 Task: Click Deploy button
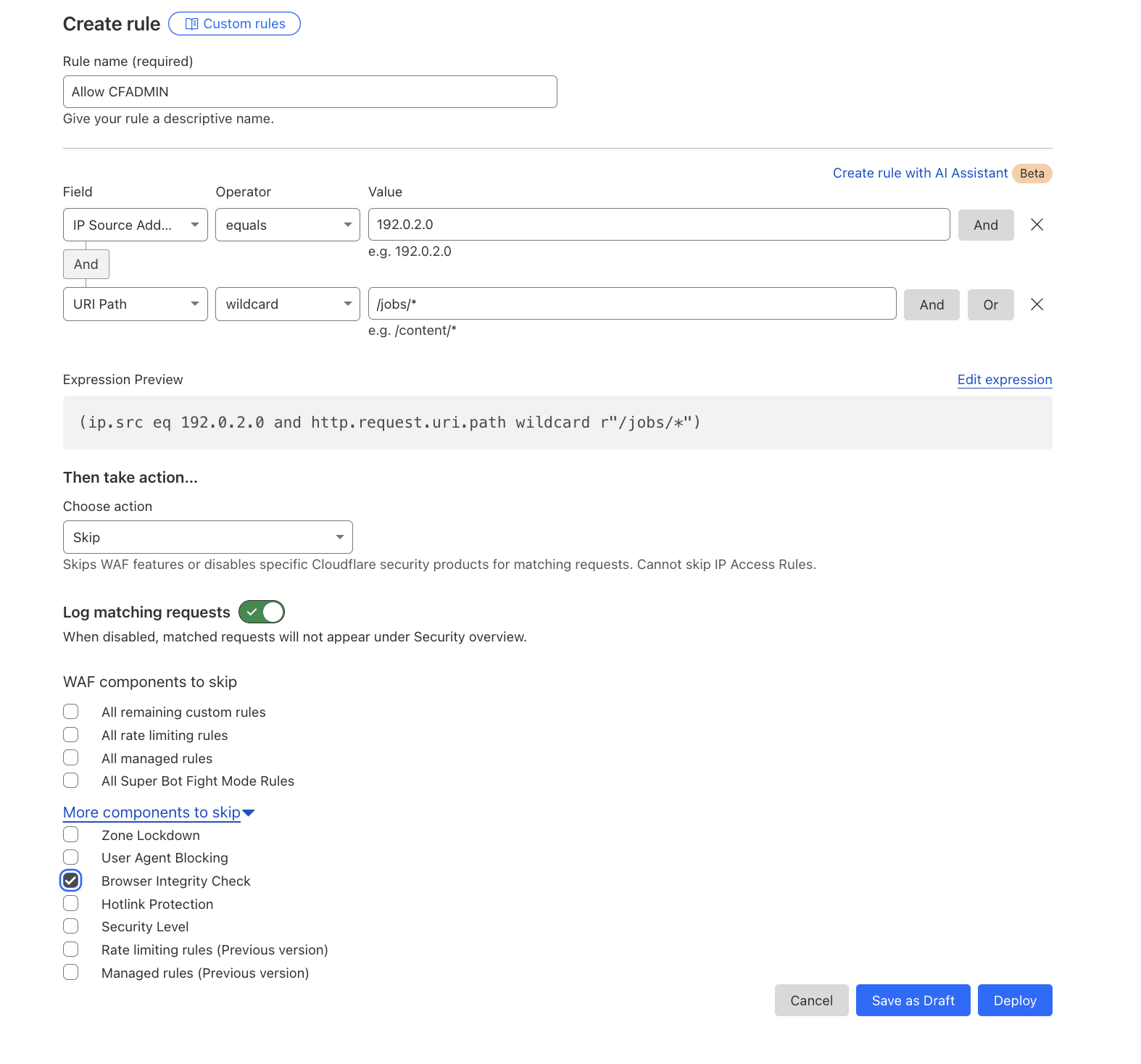[1014, 1000]
